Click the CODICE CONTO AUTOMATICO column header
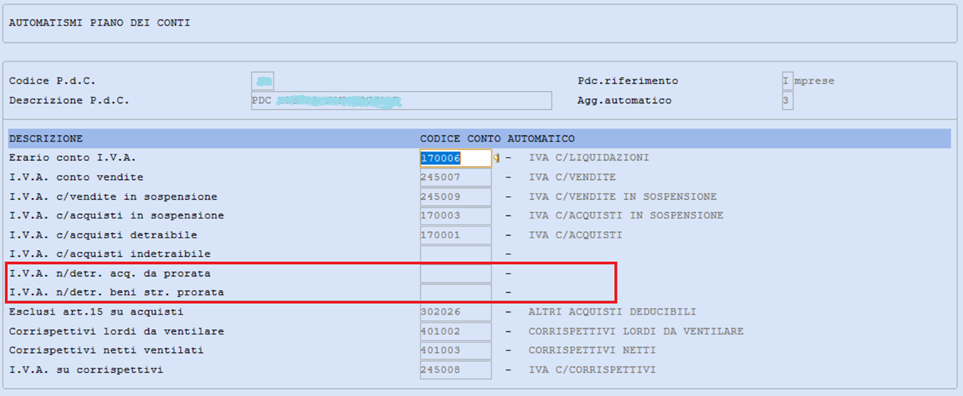 (497, 139)
